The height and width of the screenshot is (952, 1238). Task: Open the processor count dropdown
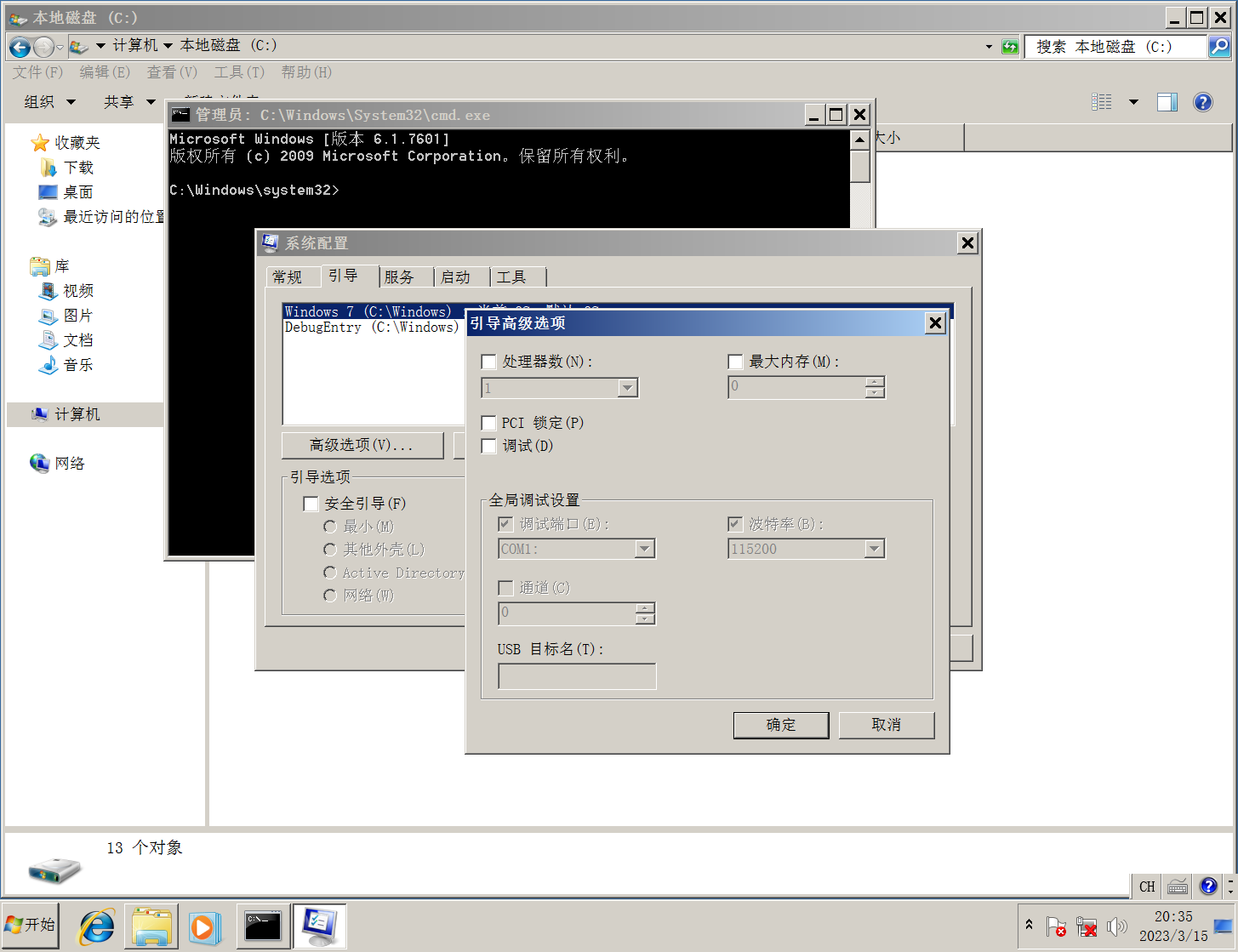coord(628,387)
